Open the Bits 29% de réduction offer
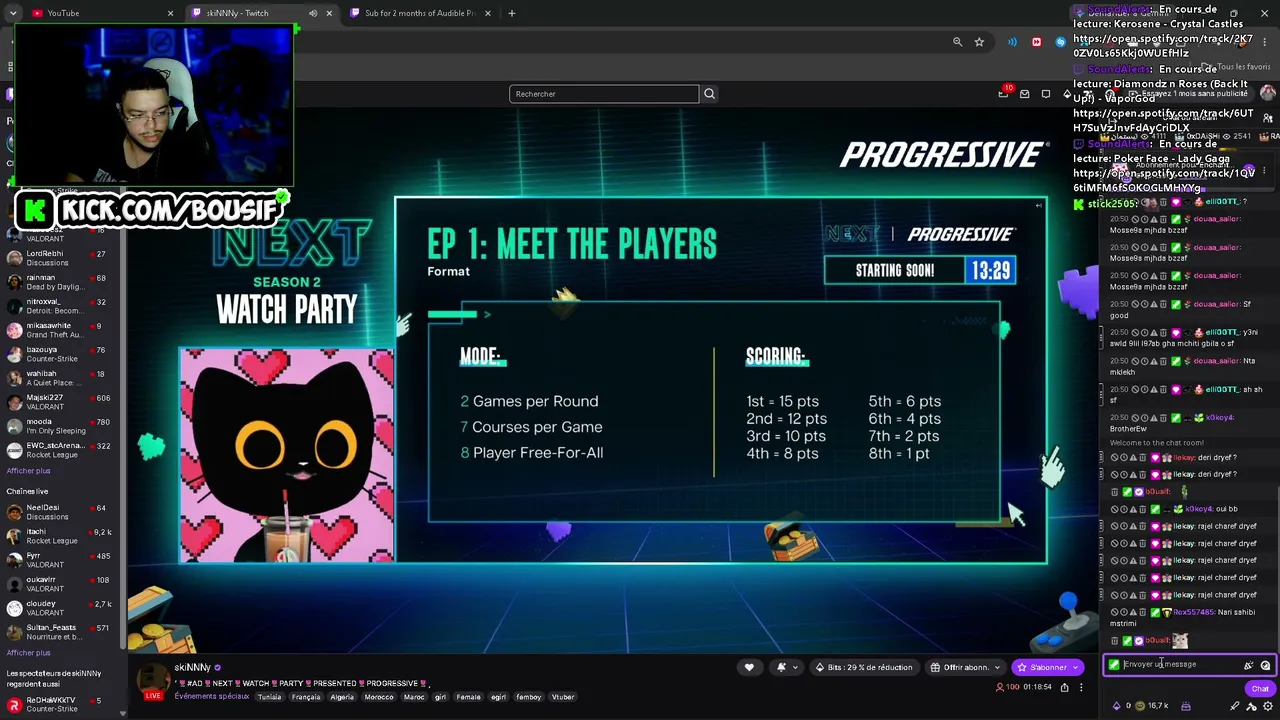This screenshot has height=720, width=1280. [x=864, y=667]
